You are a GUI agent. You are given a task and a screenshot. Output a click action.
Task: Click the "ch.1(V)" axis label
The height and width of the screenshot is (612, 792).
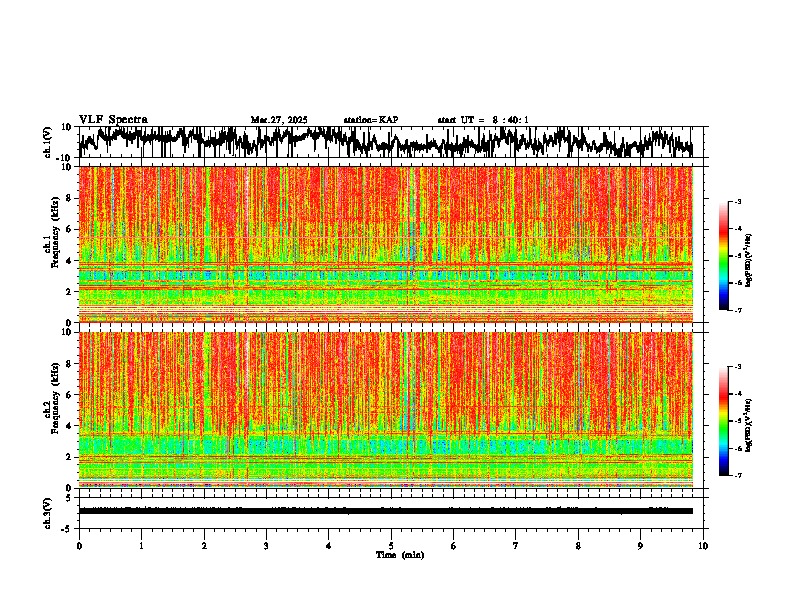(x=48, y=142)
